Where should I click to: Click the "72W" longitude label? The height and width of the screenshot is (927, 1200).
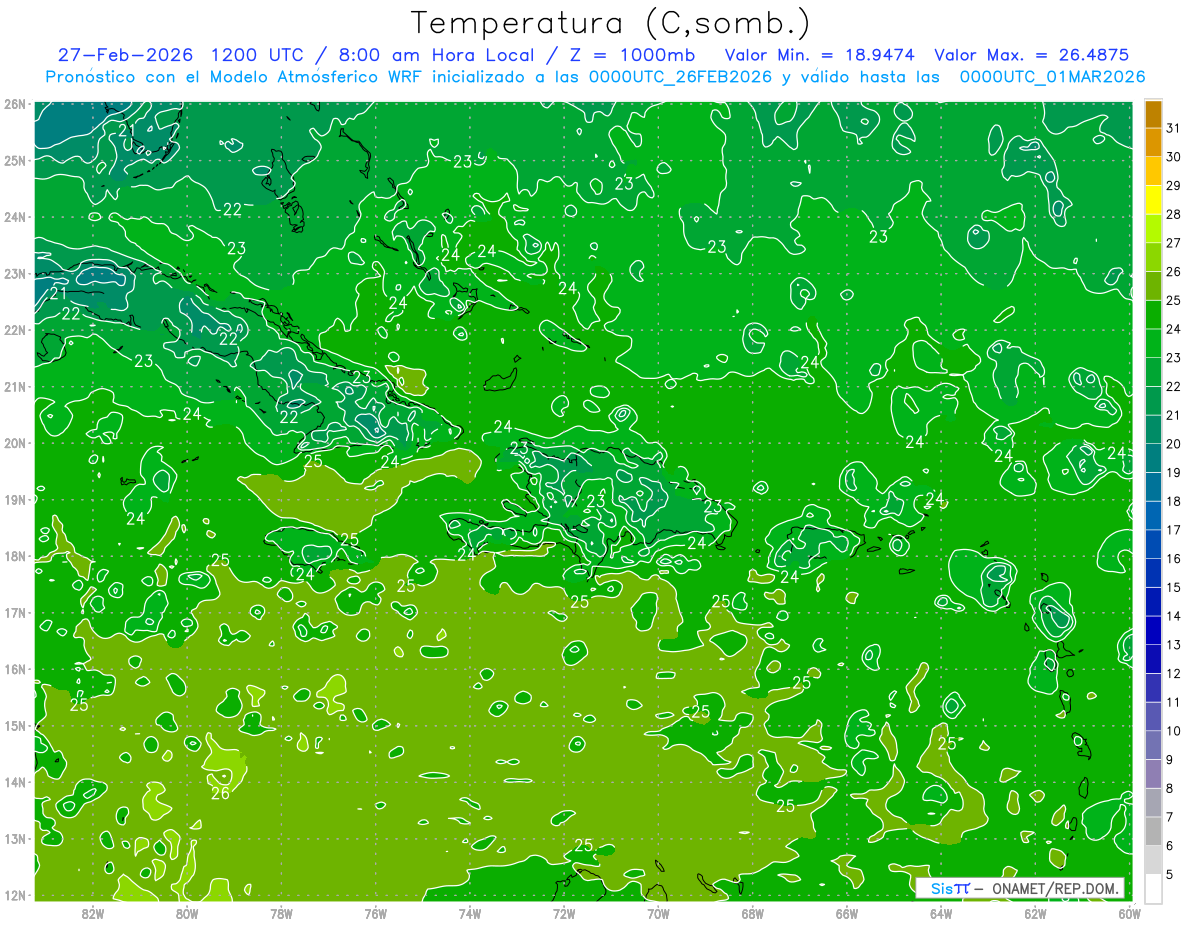pos(564,912)
